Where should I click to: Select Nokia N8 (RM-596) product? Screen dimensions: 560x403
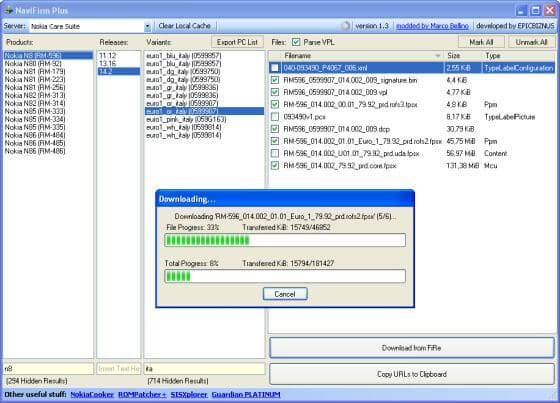48,55
